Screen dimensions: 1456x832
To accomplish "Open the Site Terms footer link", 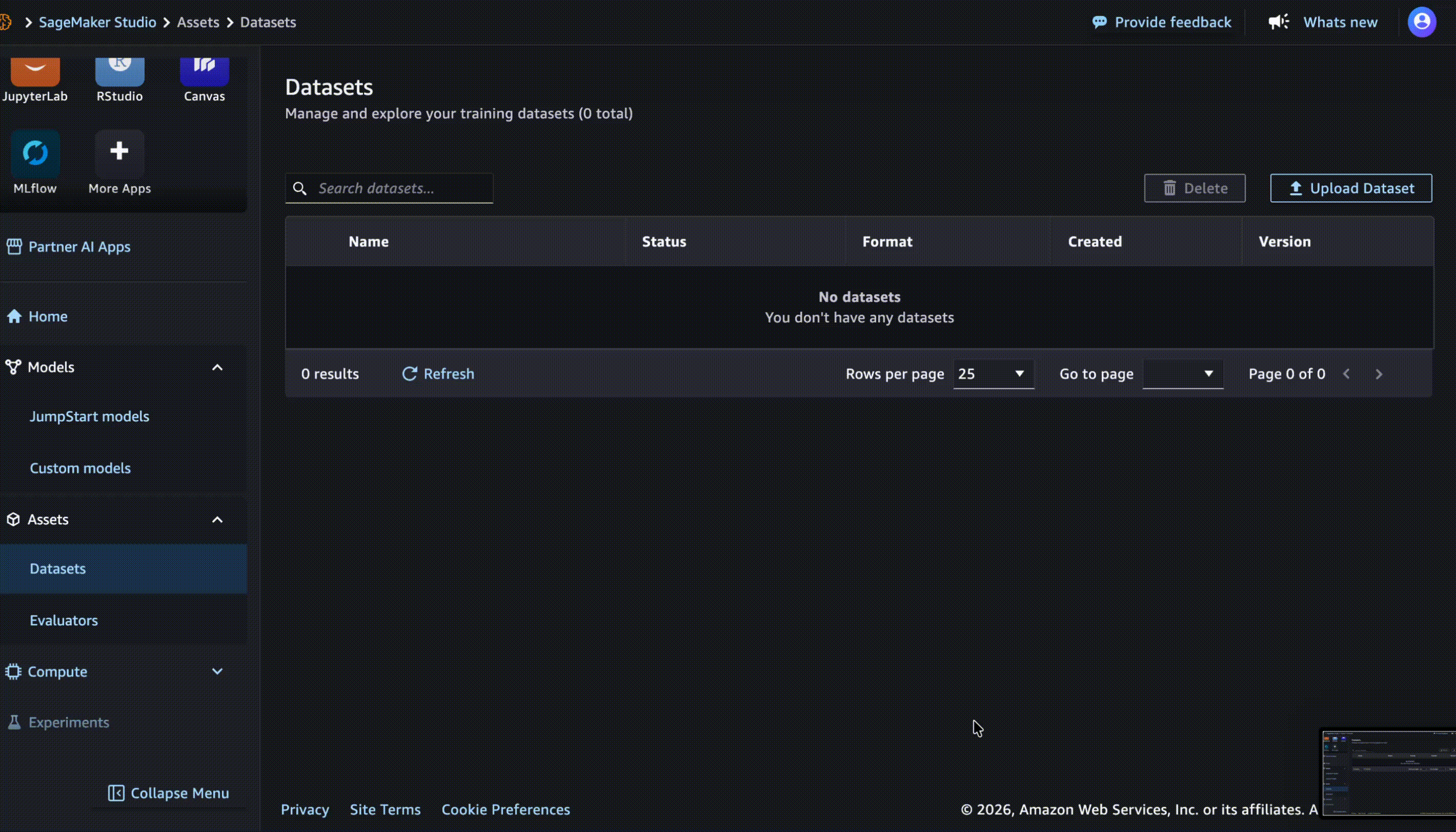I will point(385,810).
